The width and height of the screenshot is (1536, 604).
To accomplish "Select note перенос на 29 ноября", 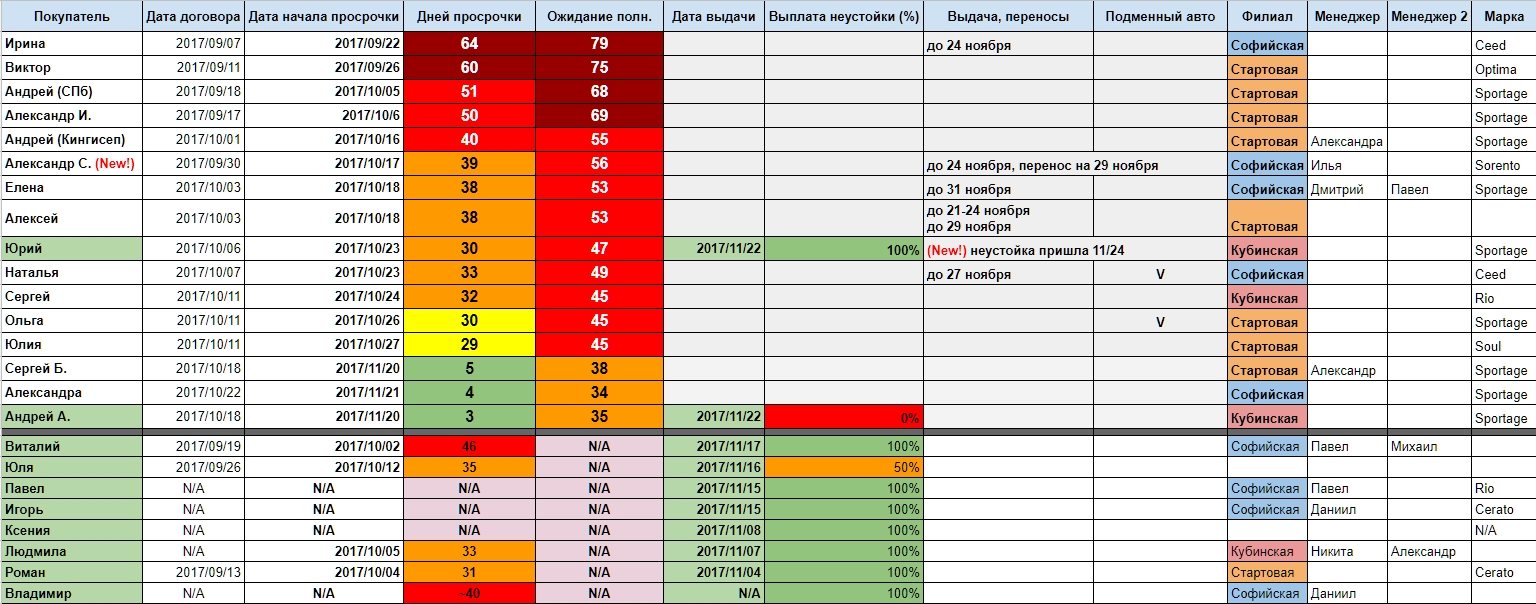I will tap(1098, 166).
